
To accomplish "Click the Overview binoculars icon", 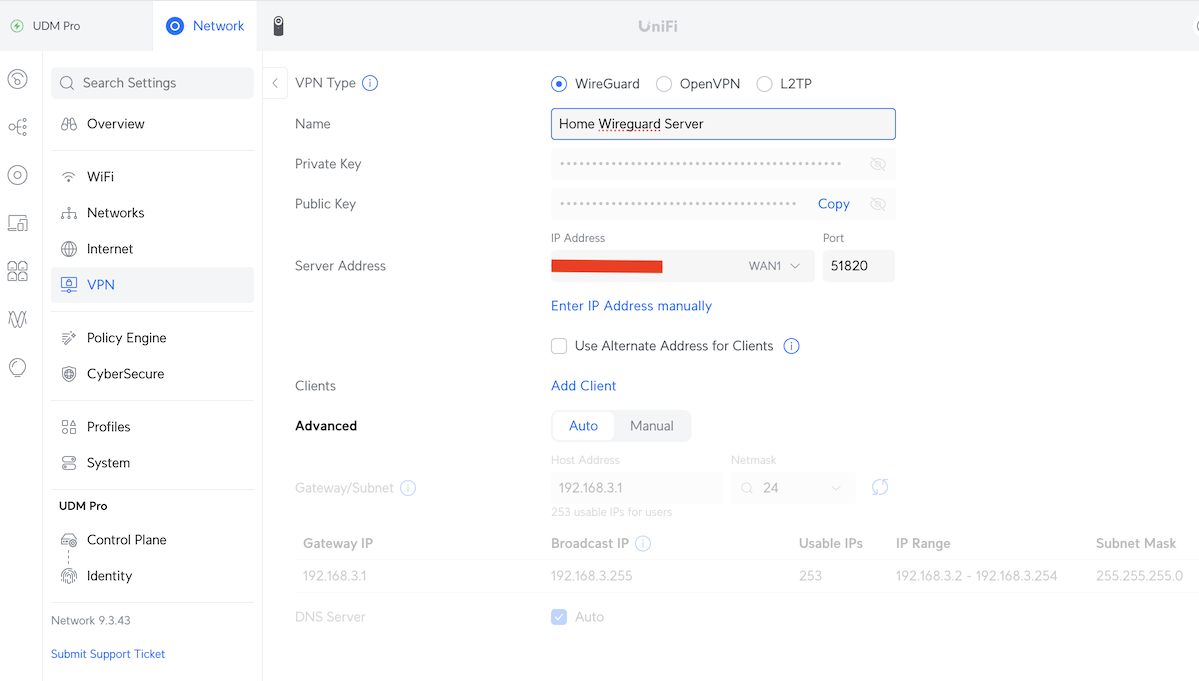I will [x=69, y=124].
